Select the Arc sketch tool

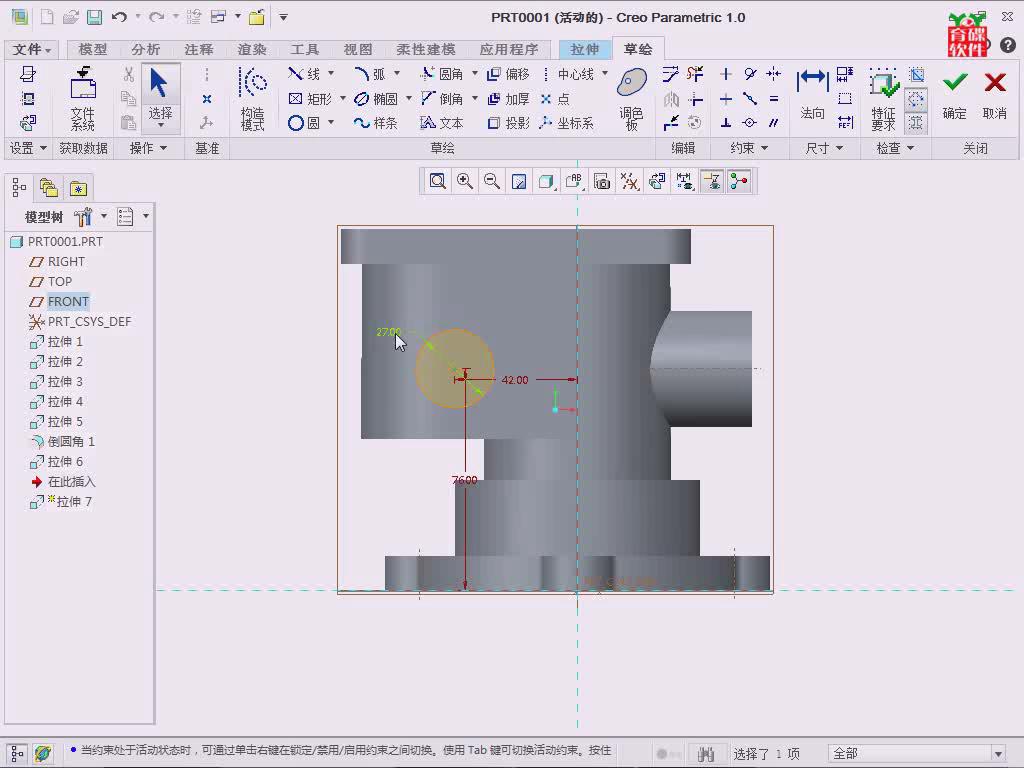click(x=370, y=74)
